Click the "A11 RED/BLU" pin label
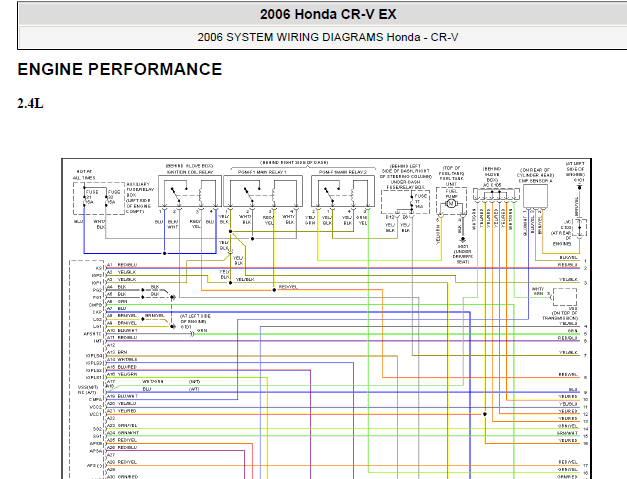This screenshot has width=627, height=479. (122, 337)
